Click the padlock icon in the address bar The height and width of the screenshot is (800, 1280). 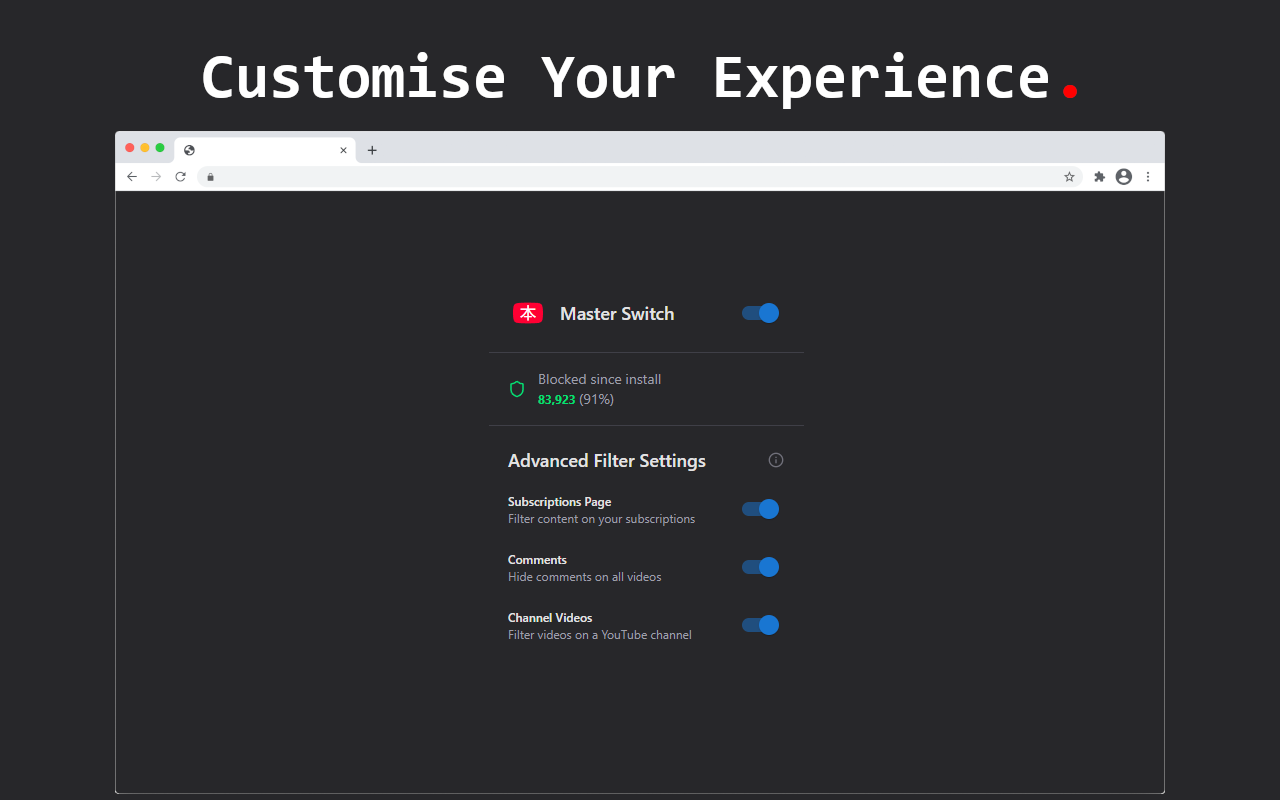(x=210, y=176)
